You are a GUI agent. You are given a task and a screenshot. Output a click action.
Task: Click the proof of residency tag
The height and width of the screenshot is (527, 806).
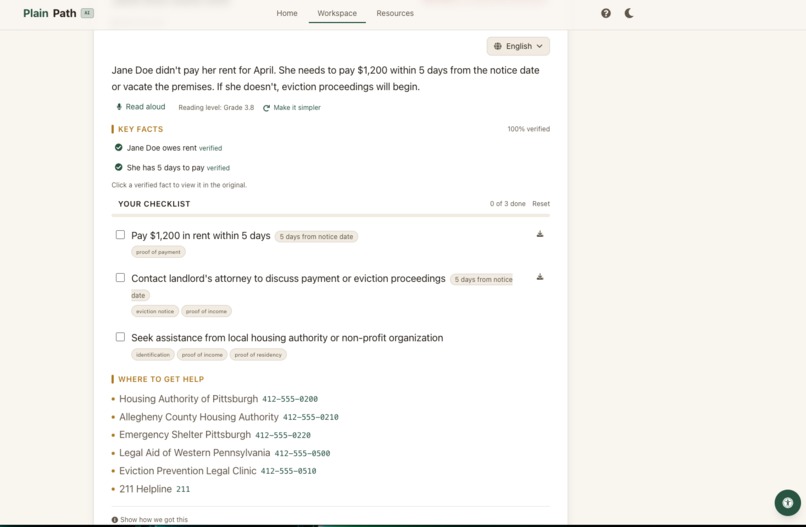[258, 355]
